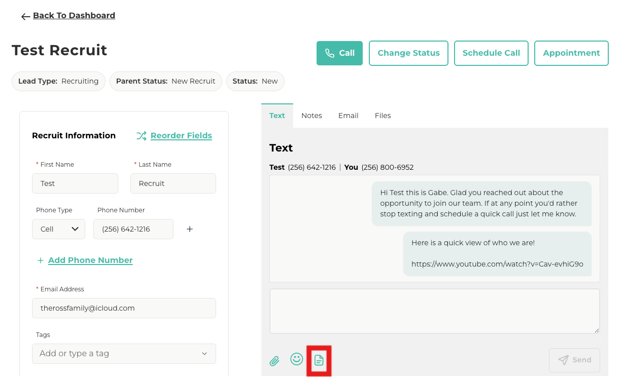Viewport: 624px width, 377px height.
Task: Click the Reorder Fields shuffle icon
Action: coord(141,136)
